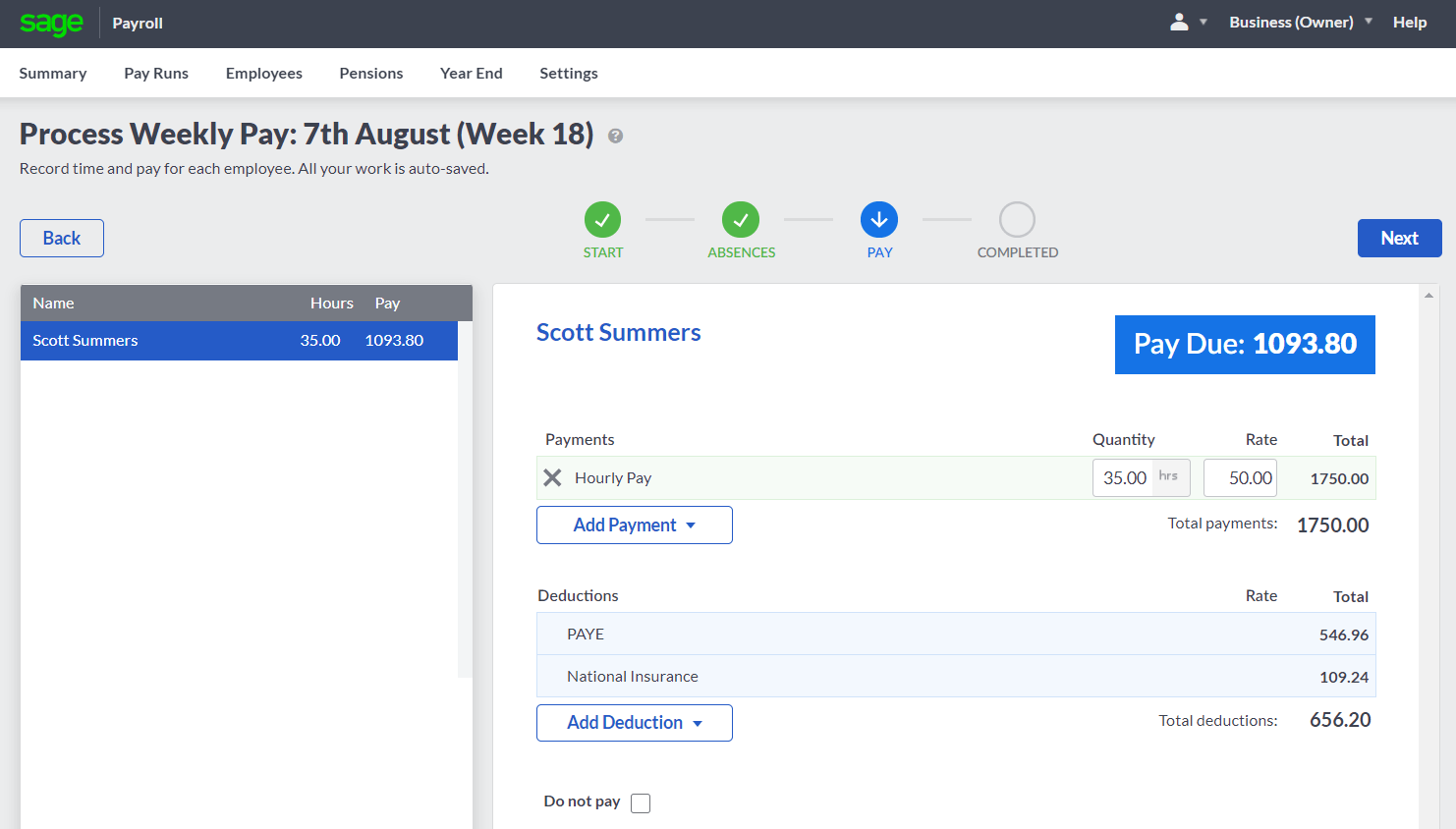Select the Rate field showing 50.00
This screenshot has height=829, width=1456.
pos(1240,477)
